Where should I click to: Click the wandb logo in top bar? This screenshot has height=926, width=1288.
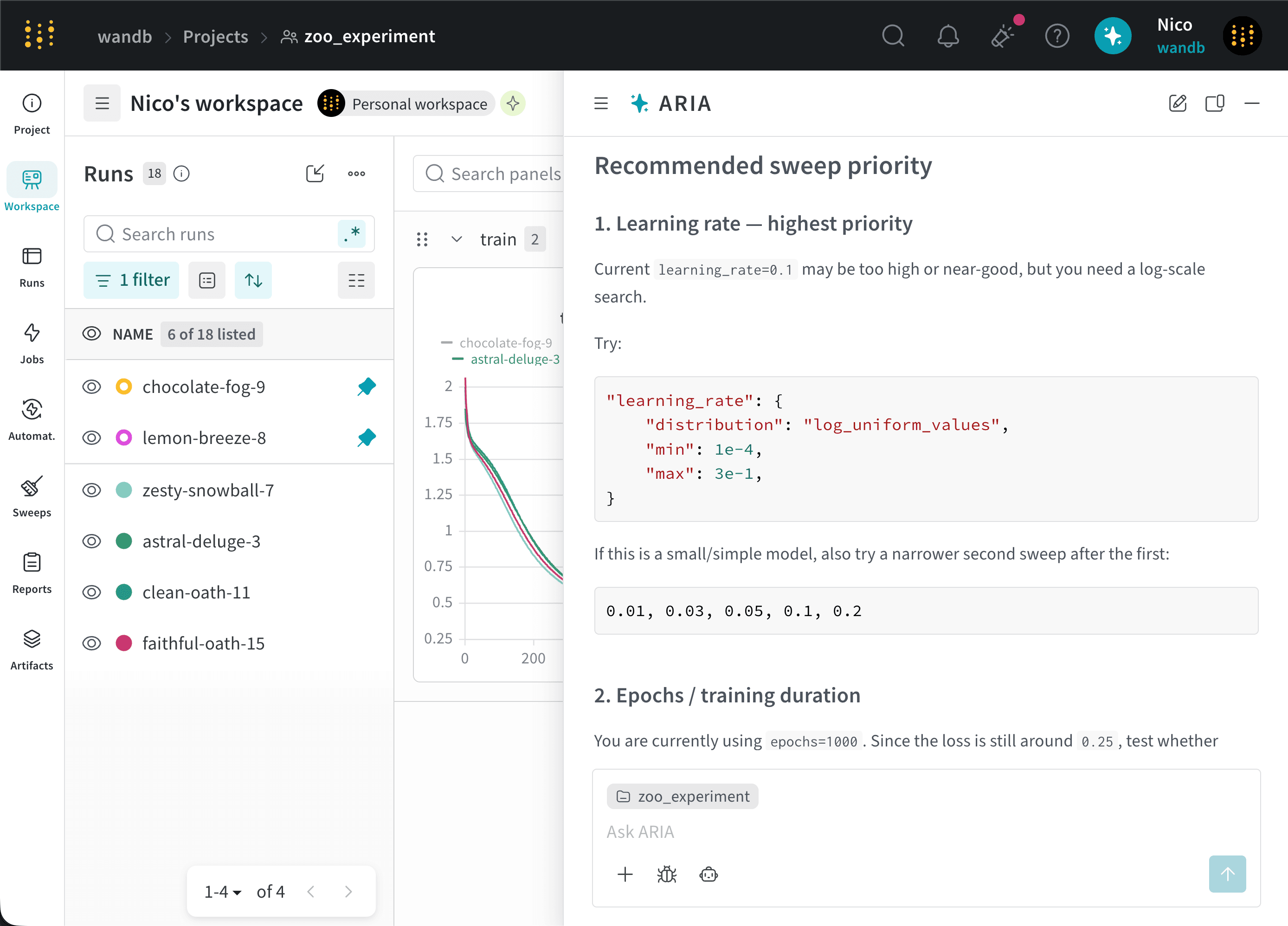[40, 35]
